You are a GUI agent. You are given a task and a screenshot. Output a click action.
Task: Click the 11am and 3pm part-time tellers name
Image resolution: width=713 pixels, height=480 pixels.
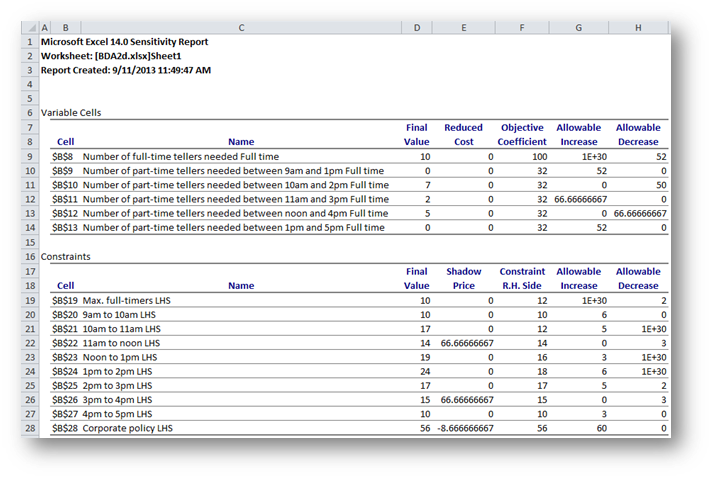click(x=236, y=199)
